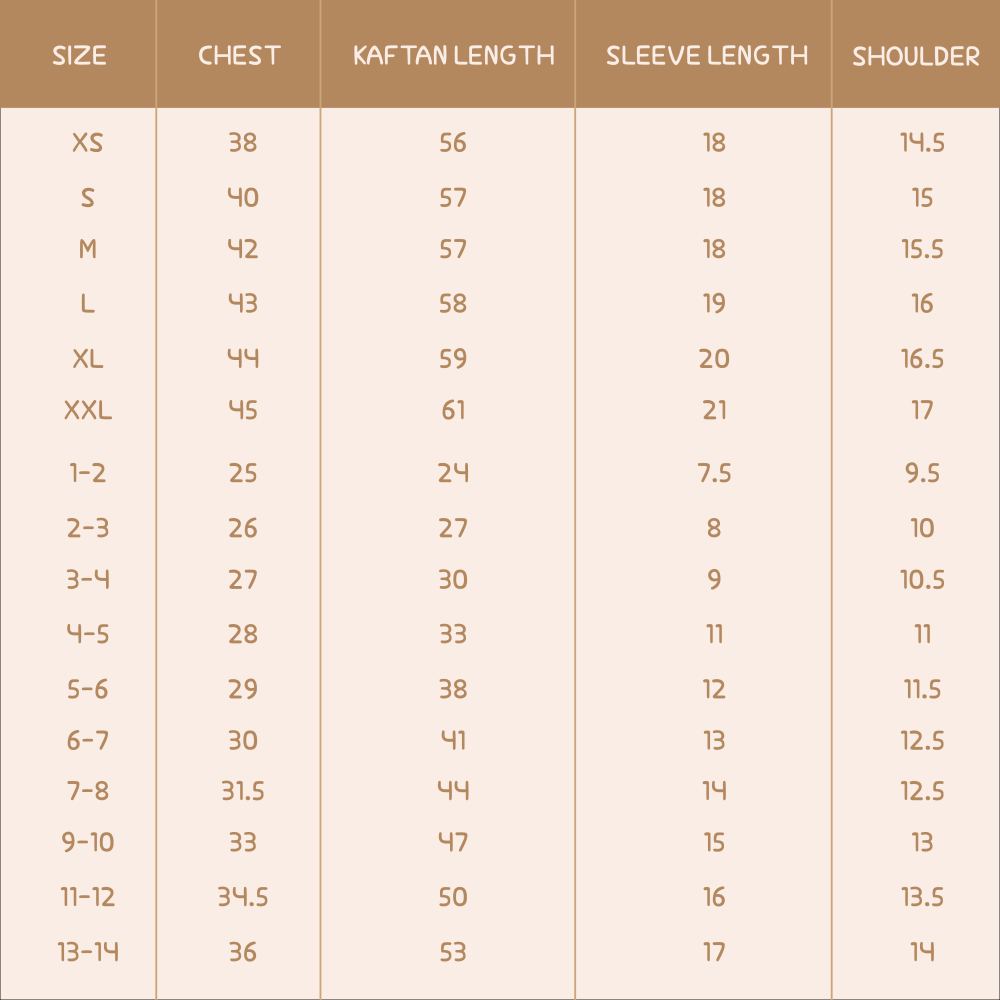Click chest value 31.5 for size 7-8
1000x1000 pixels.
point(243,791)
